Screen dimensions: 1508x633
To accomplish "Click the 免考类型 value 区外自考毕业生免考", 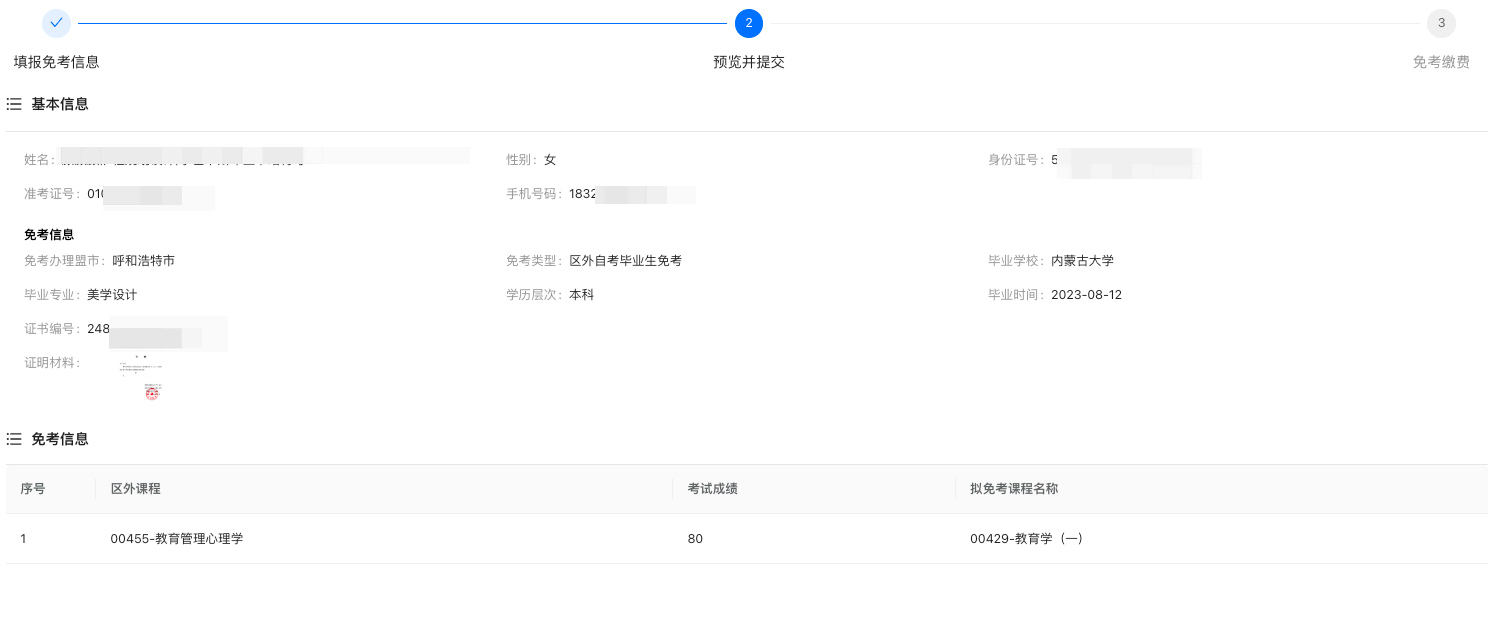I will tap(625, 261).
